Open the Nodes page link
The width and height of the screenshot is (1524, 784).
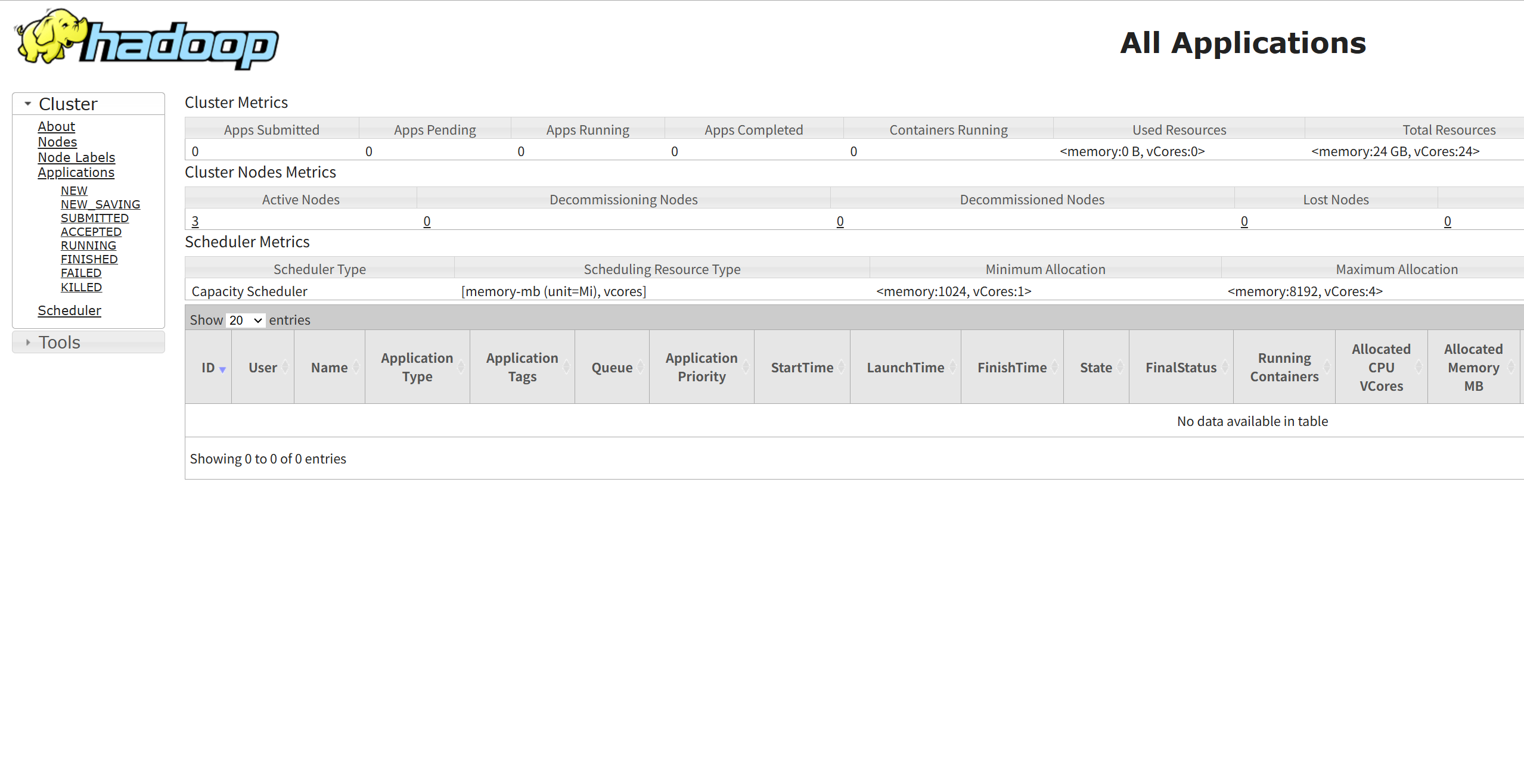click(57, 142)
